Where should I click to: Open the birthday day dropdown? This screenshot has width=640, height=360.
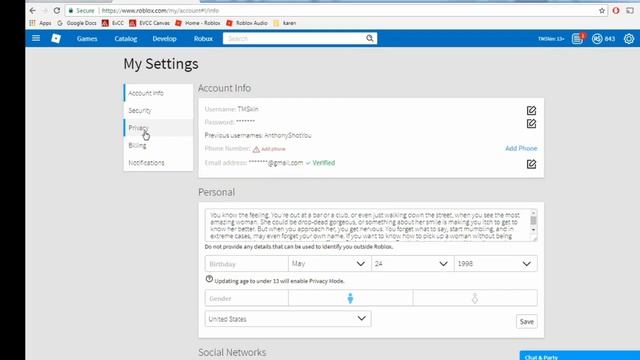pyautogui.click(x=413, y=264)
